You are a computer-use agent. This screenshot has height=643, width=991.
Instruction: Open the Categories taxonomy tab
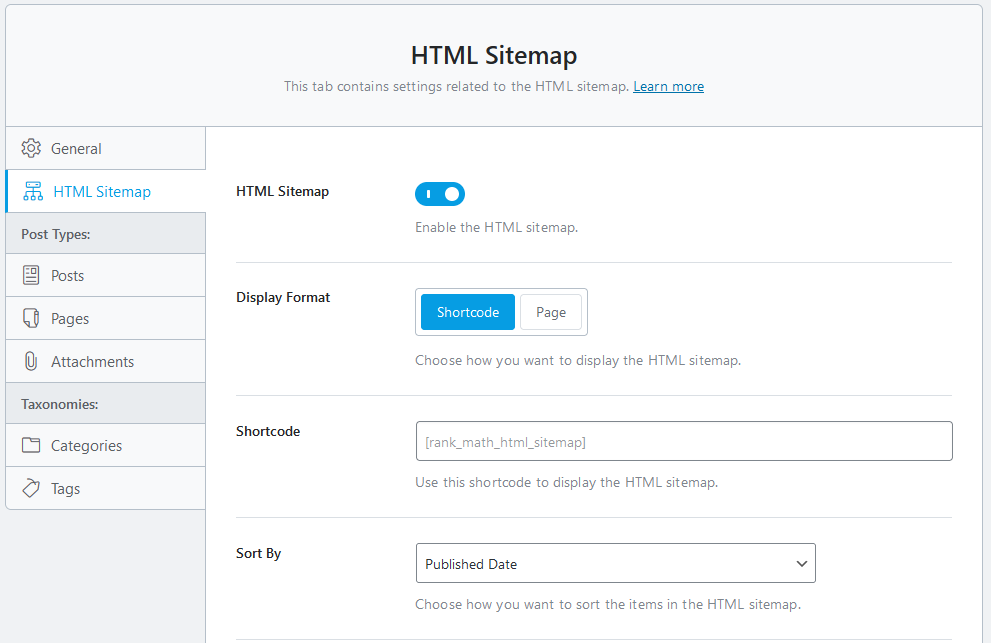coord(106,445)
